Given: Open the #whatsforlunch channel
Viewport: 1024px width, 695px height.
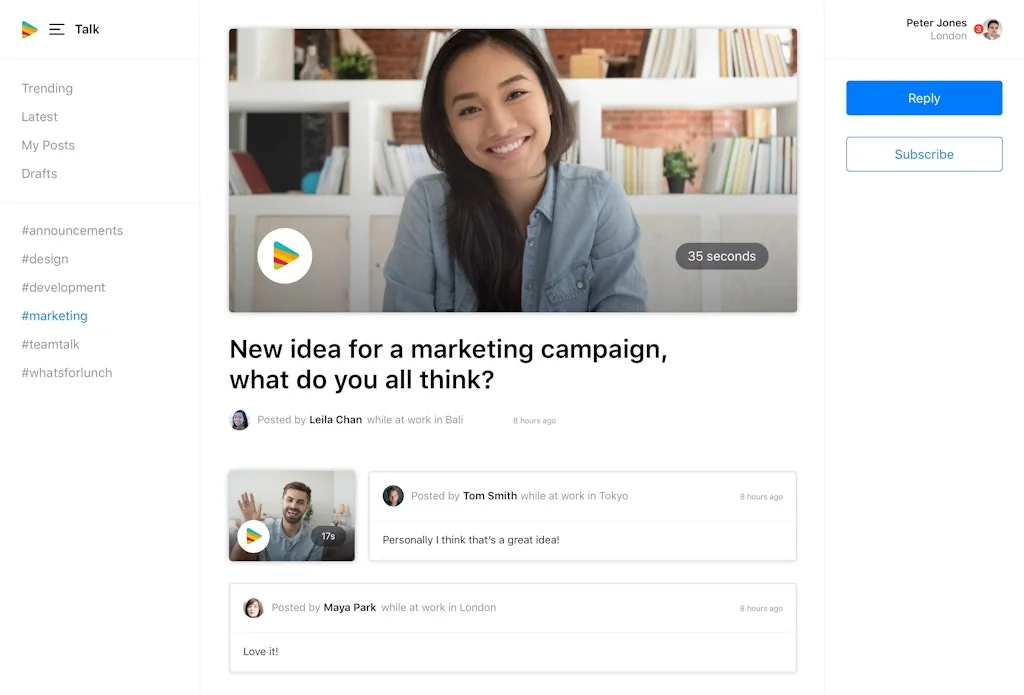Looking at the screenshot, I should click(67, 372).
